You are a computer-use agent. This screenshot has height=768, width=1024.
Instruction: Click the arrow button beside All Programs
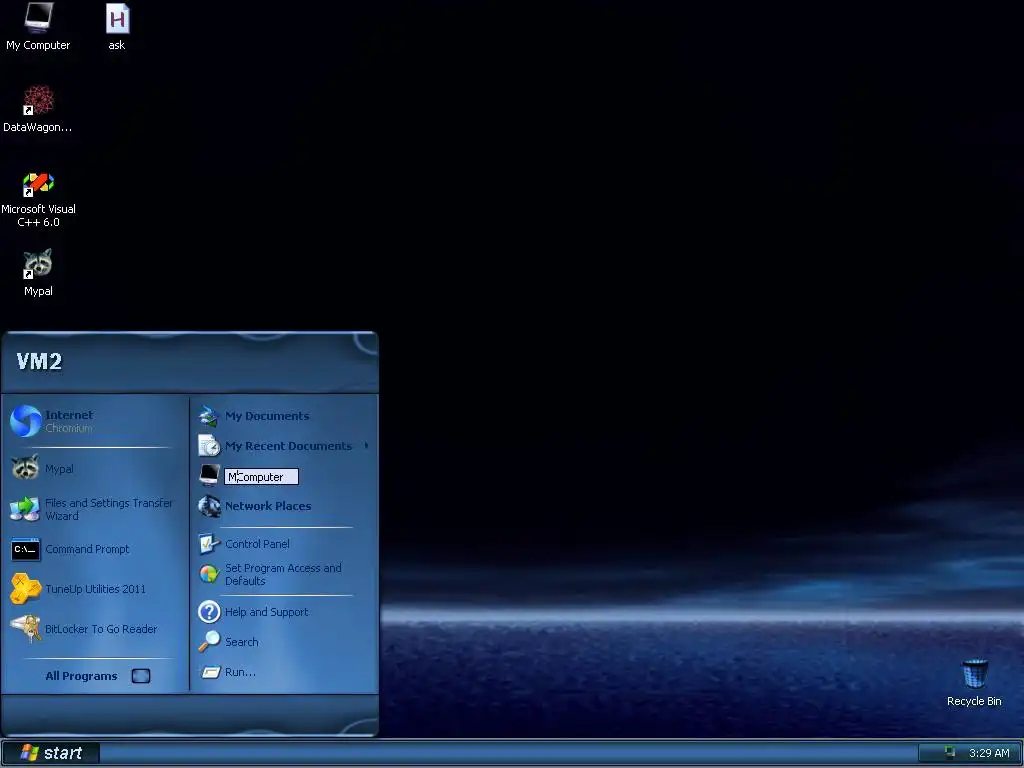click(140, 676)
